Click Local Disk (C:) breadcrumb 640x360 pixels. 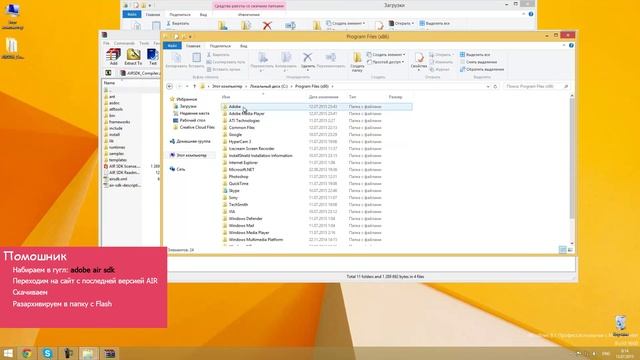click(269, 87)
